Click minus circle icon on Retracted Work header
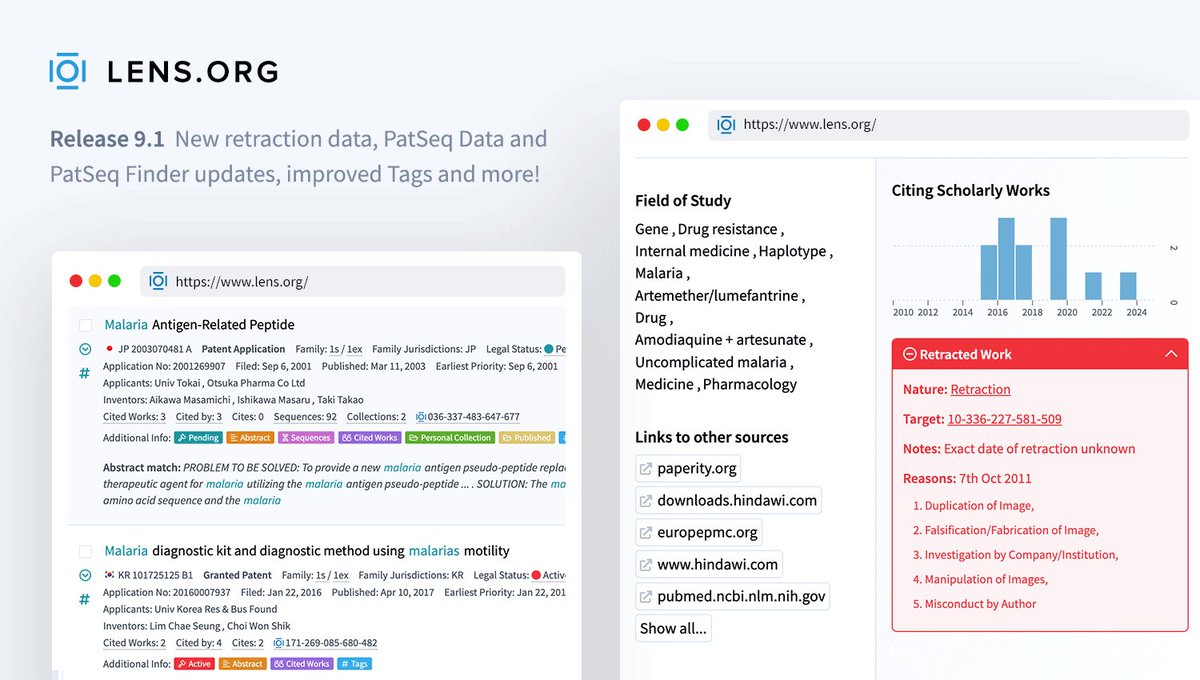Viewport: 1200px width, 680px height. pos(909,354)
